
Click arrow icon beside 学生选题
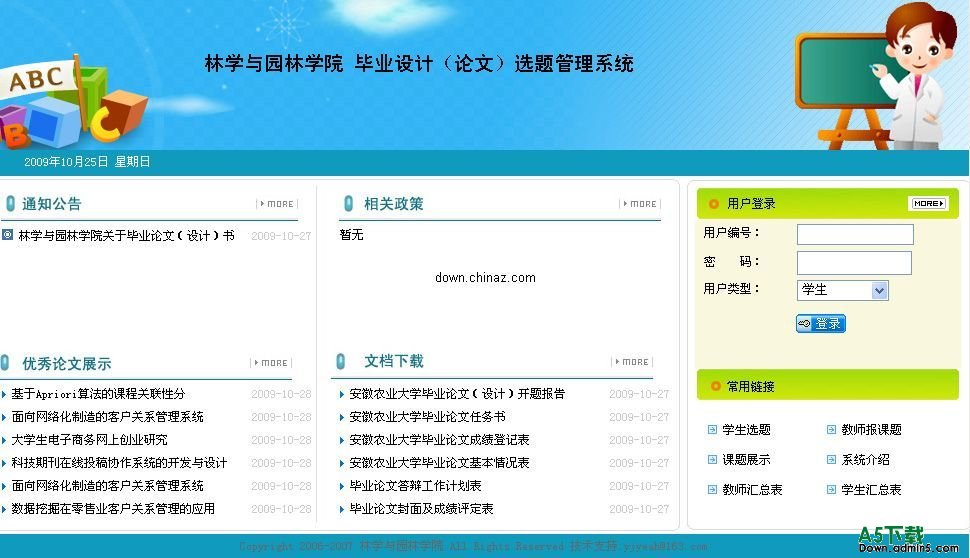point(712,429)
